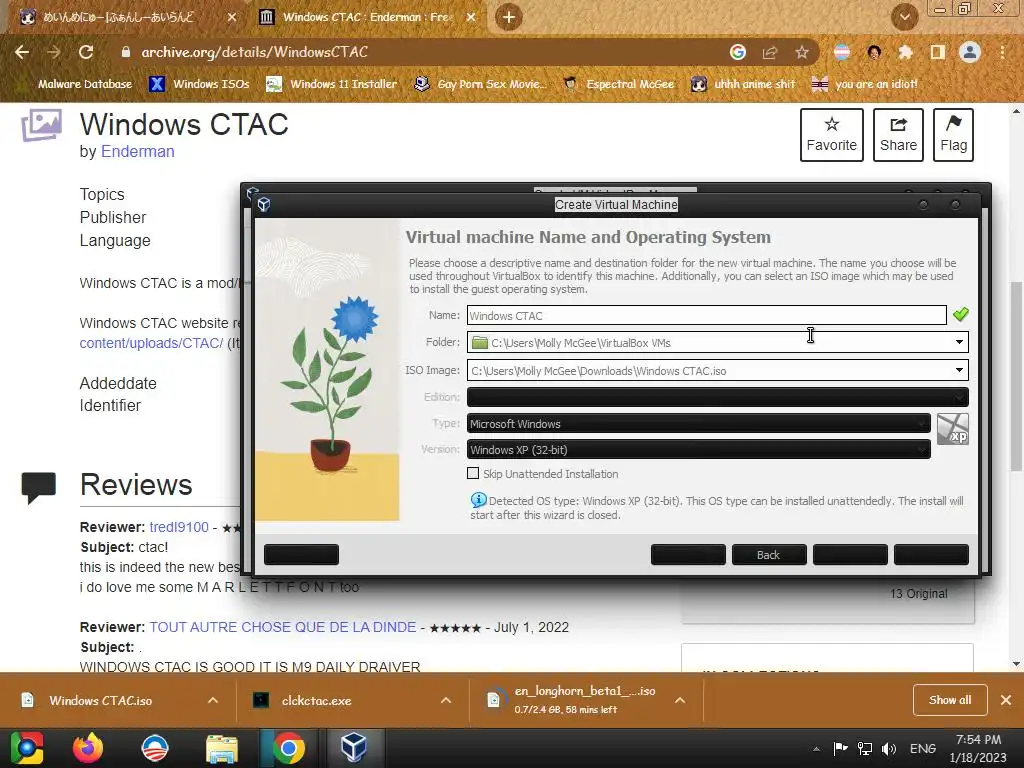
Task: Close the downloads bar
Action: tap(1006, 700)
